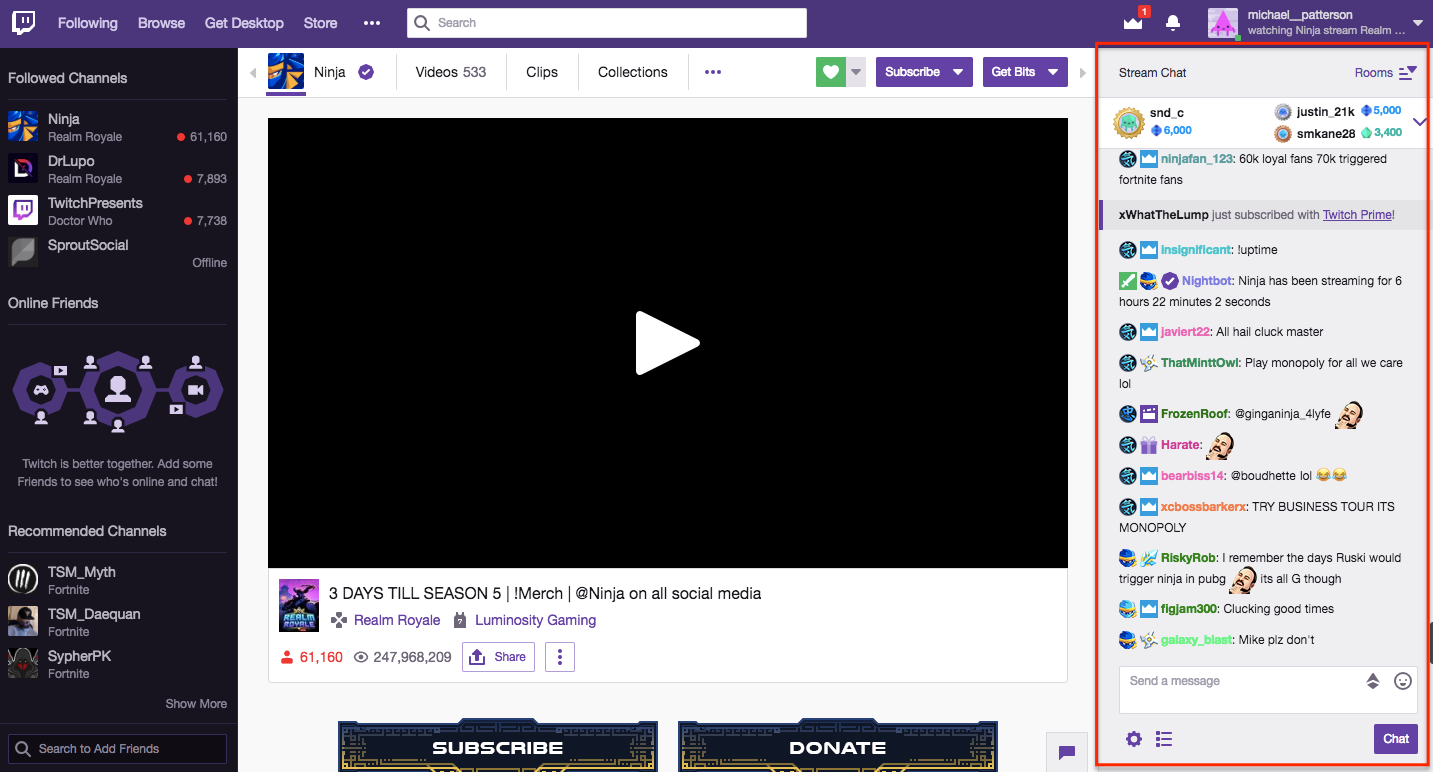Click FrozenRoof's username in chat
This screenshot has height=772, width=1433.
(1194, 414)
